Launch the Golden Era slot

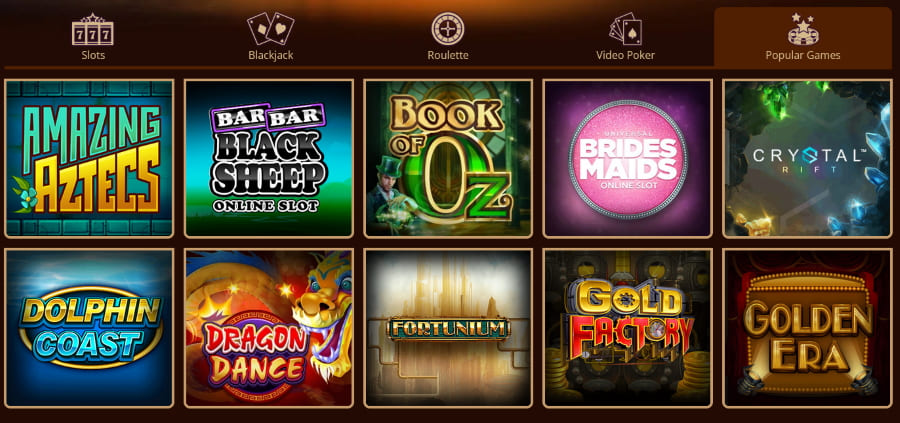coord(808,328)
